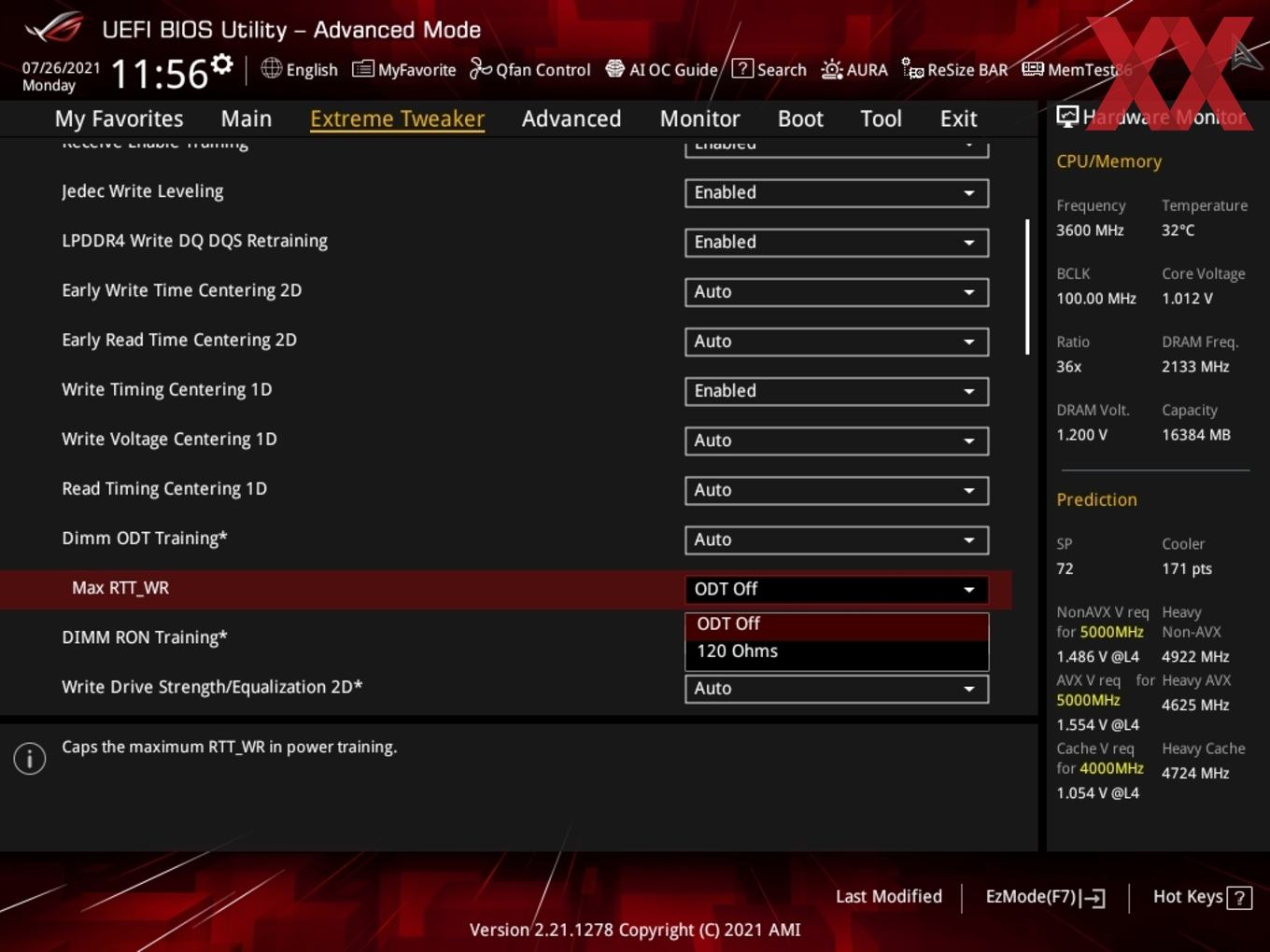Click the CPU/Memory section heading
Viewport: 1270px width, 952px height.
1108,161
